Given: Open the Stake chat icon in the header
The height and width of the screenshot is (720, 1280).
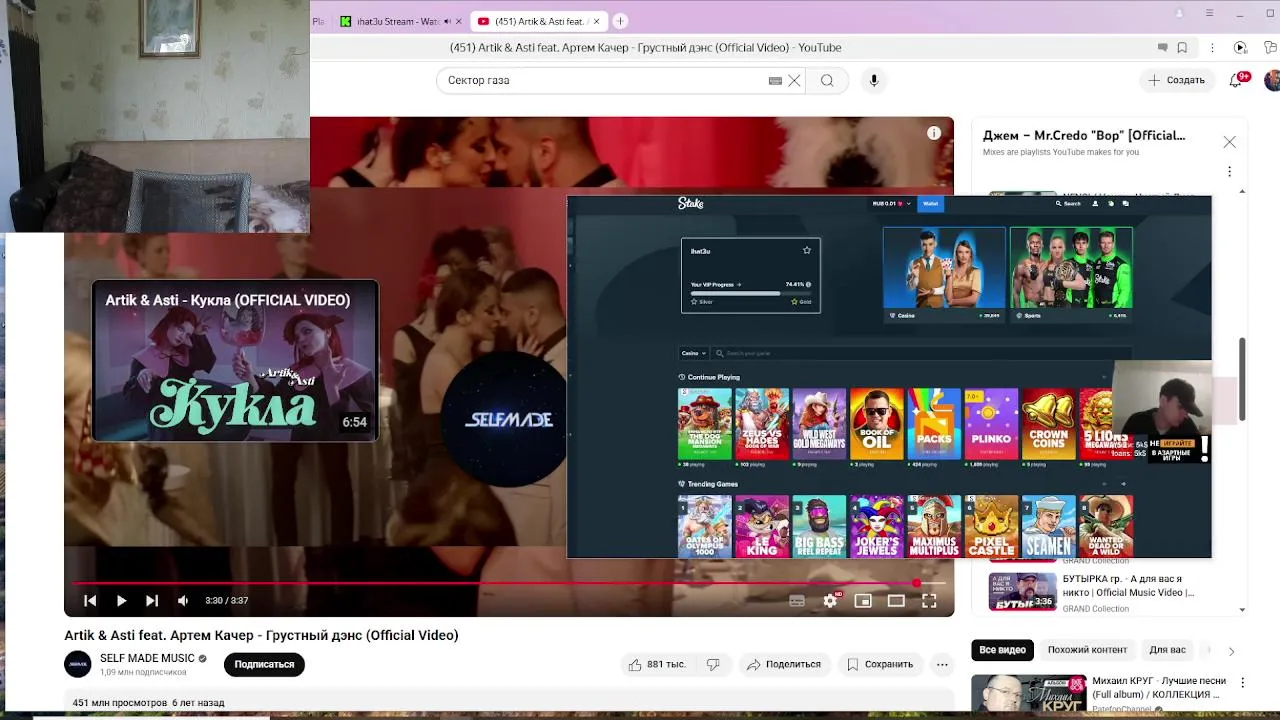Looking at the screenshot, I should [1125, 203].
